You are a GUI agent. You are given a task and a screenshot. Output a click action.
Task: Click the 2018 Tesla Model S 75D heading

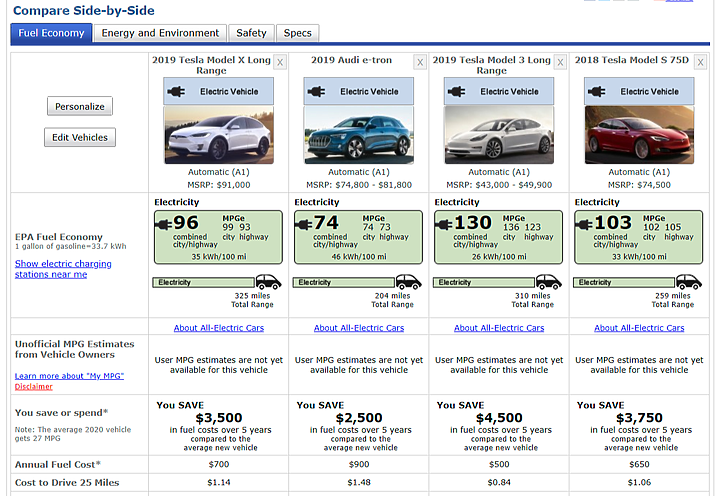click(632, 60)
